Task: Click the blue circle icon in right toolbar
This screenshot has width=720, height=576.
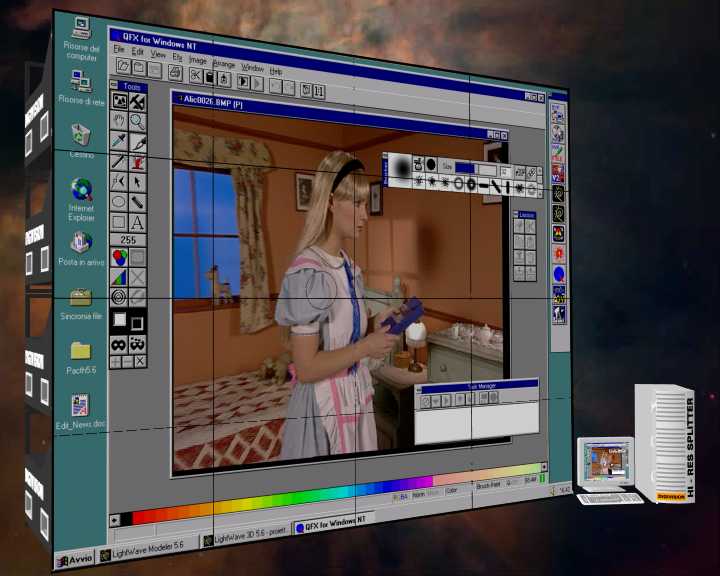Action: 559,274
